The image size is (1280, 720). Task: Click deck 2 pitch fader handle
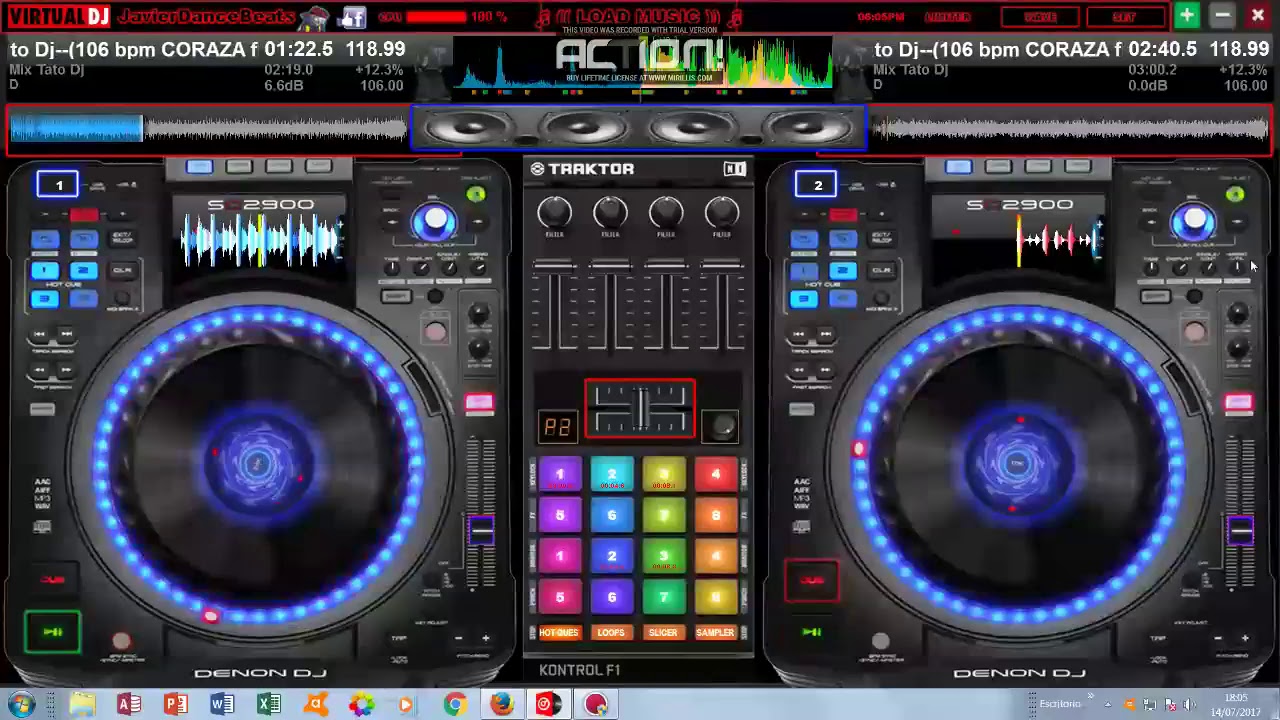coord(1240,531)
